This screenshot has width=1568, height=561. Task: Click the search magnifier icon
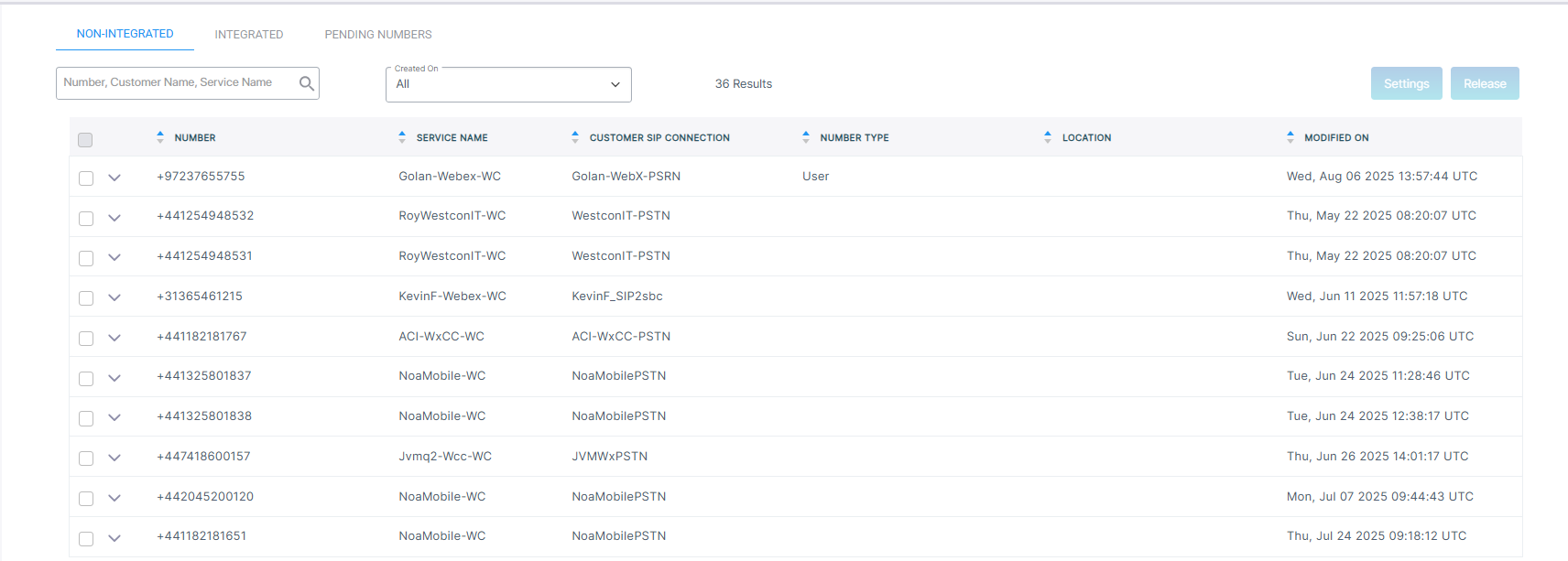click(307, 83)
